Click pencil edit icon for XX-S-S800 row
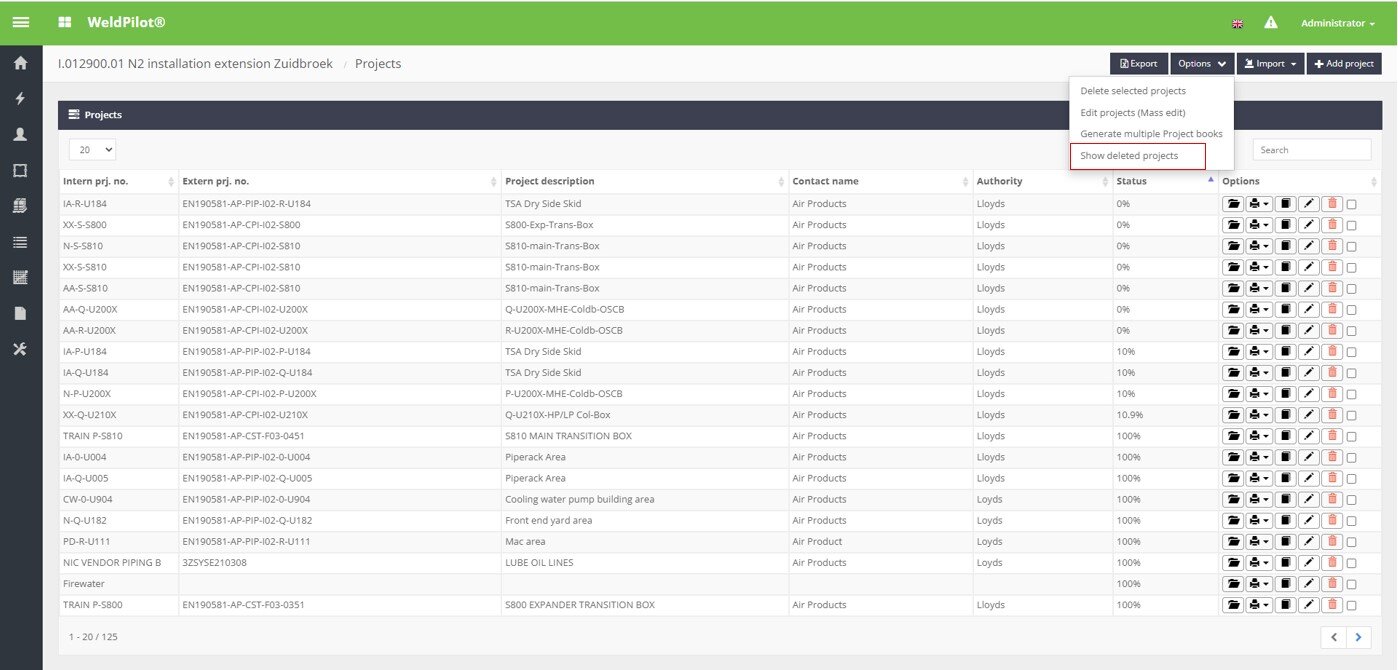This screenshot has height=670, width=1398. 1309,225
